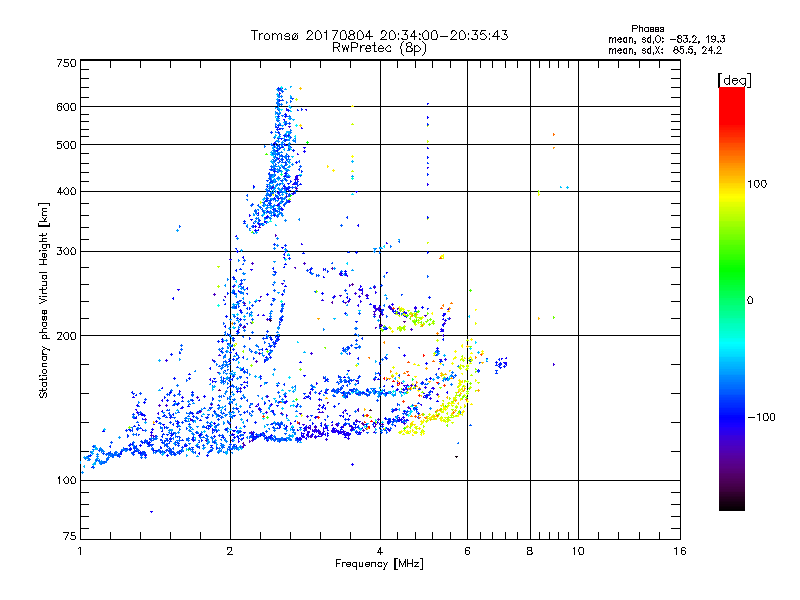Select the colorbar tick label '0'

click(x=750, y=301)
